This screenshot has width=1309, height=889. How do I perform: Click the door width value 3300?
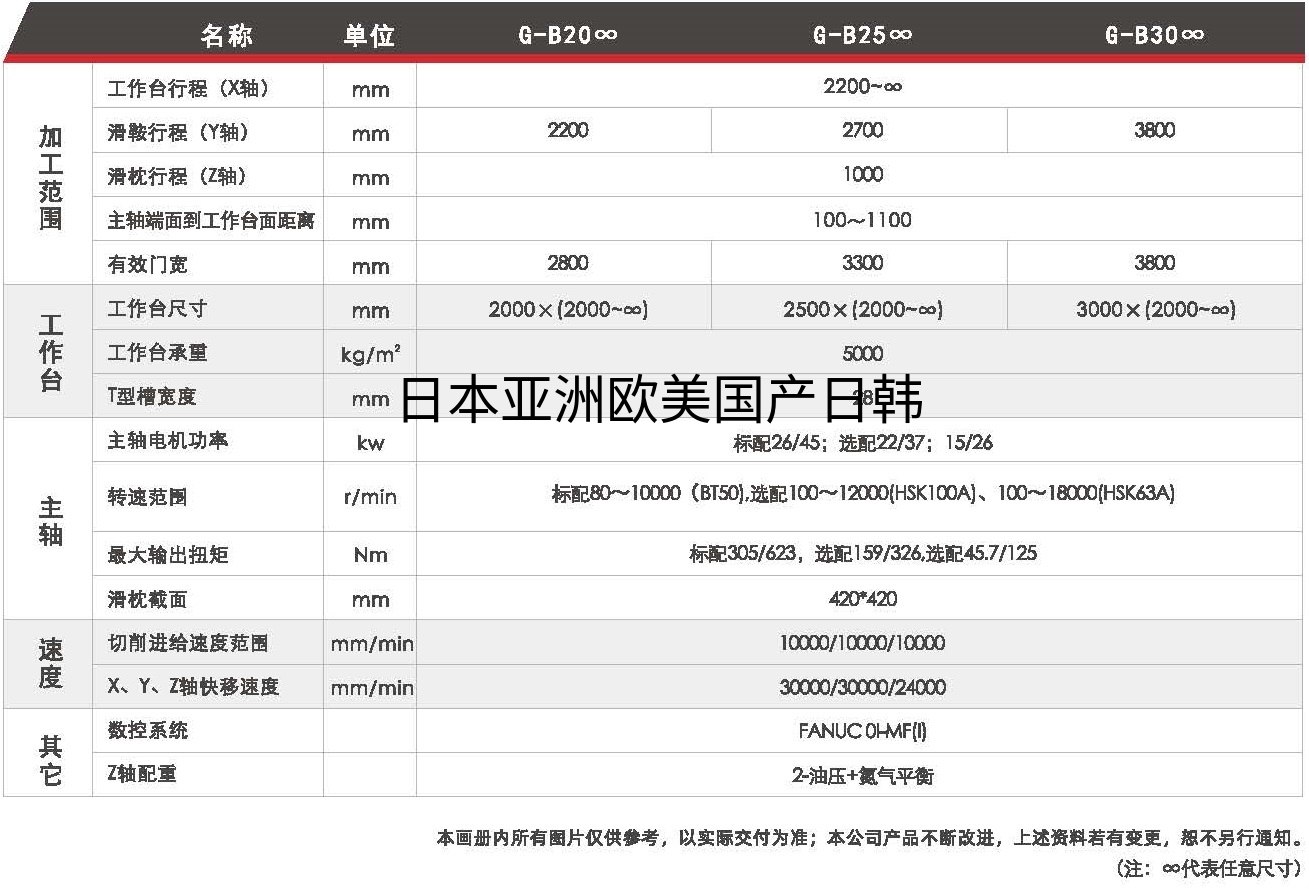862,263
